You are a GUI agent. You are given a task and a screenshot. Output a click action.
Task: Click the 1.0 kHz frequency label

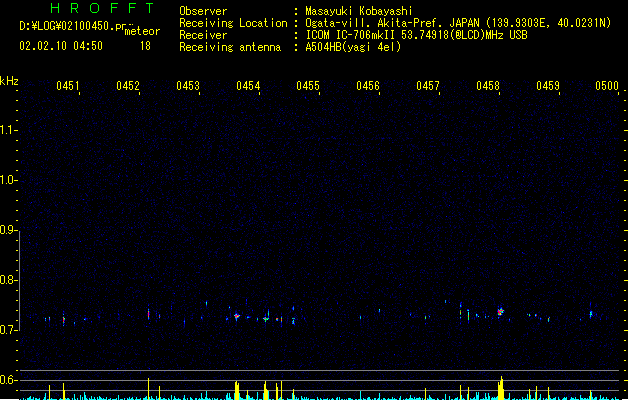point(7,180)
